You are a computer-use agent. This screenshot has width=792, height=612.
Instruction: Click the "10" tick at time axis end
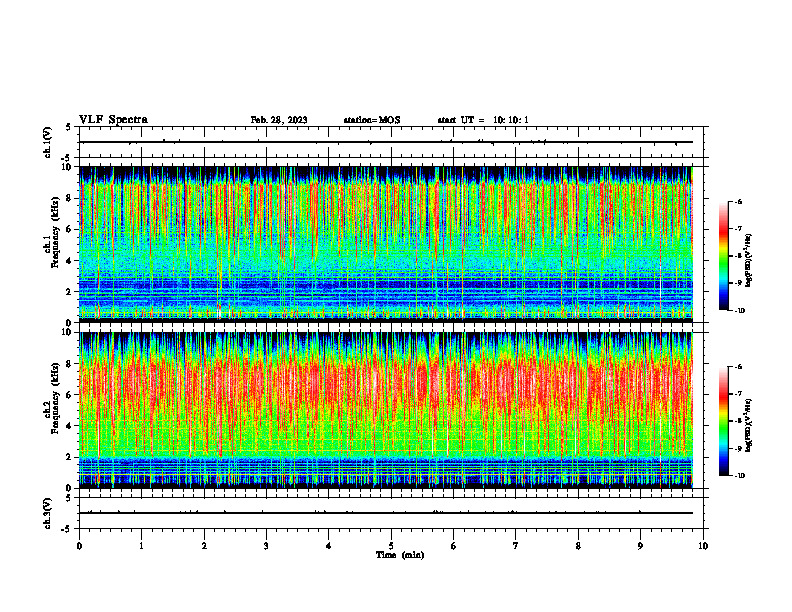click(x=703, y=546)
